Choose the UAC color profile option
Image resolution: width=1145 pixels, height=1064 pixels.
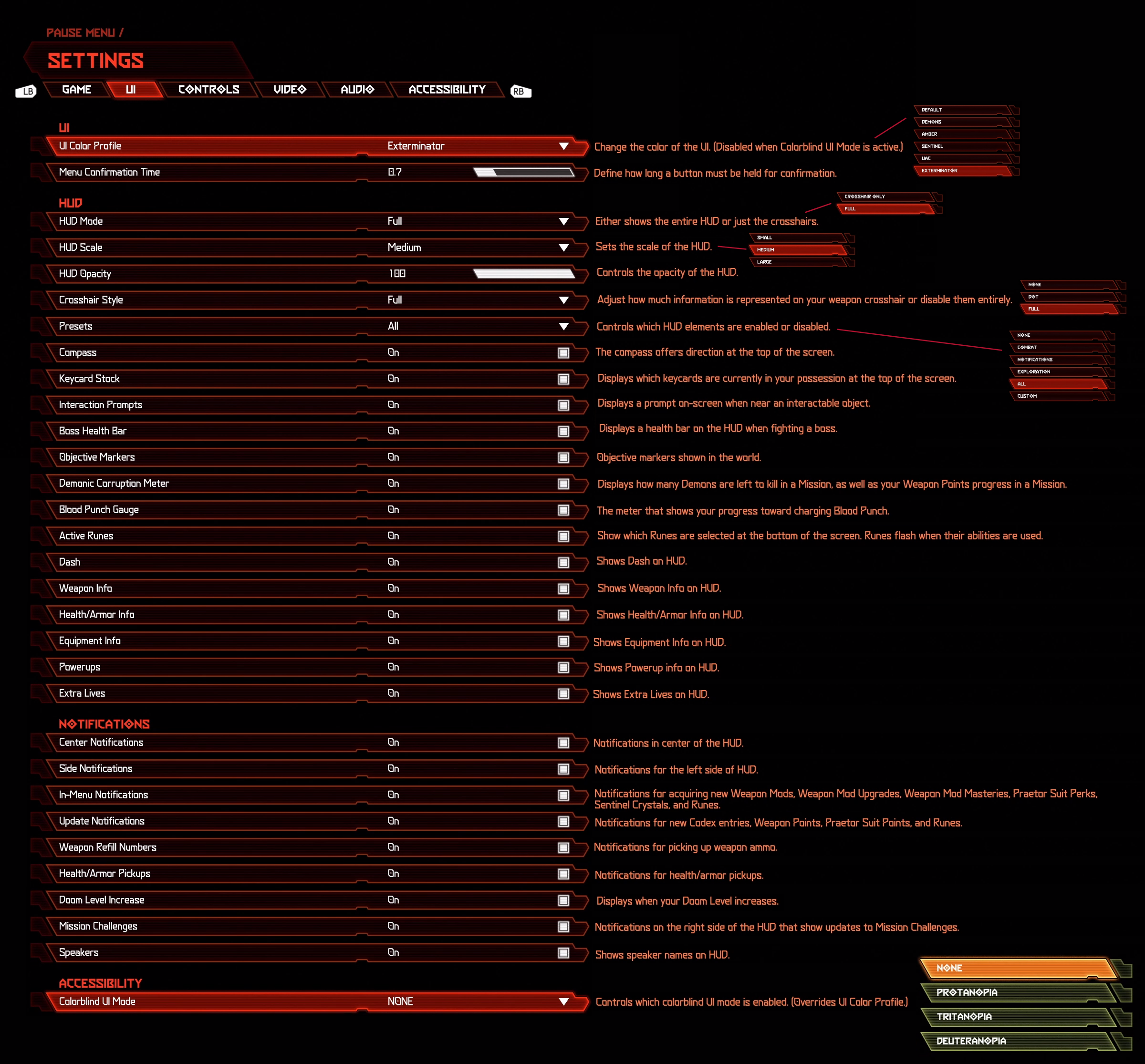pos(963,158)
